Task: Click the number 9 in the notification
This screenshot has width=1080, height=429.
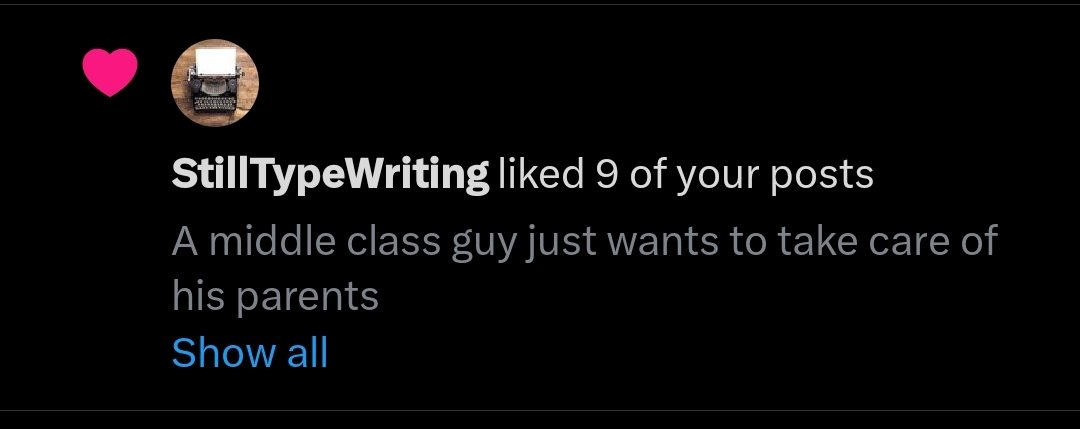Action: click(606, 176)
